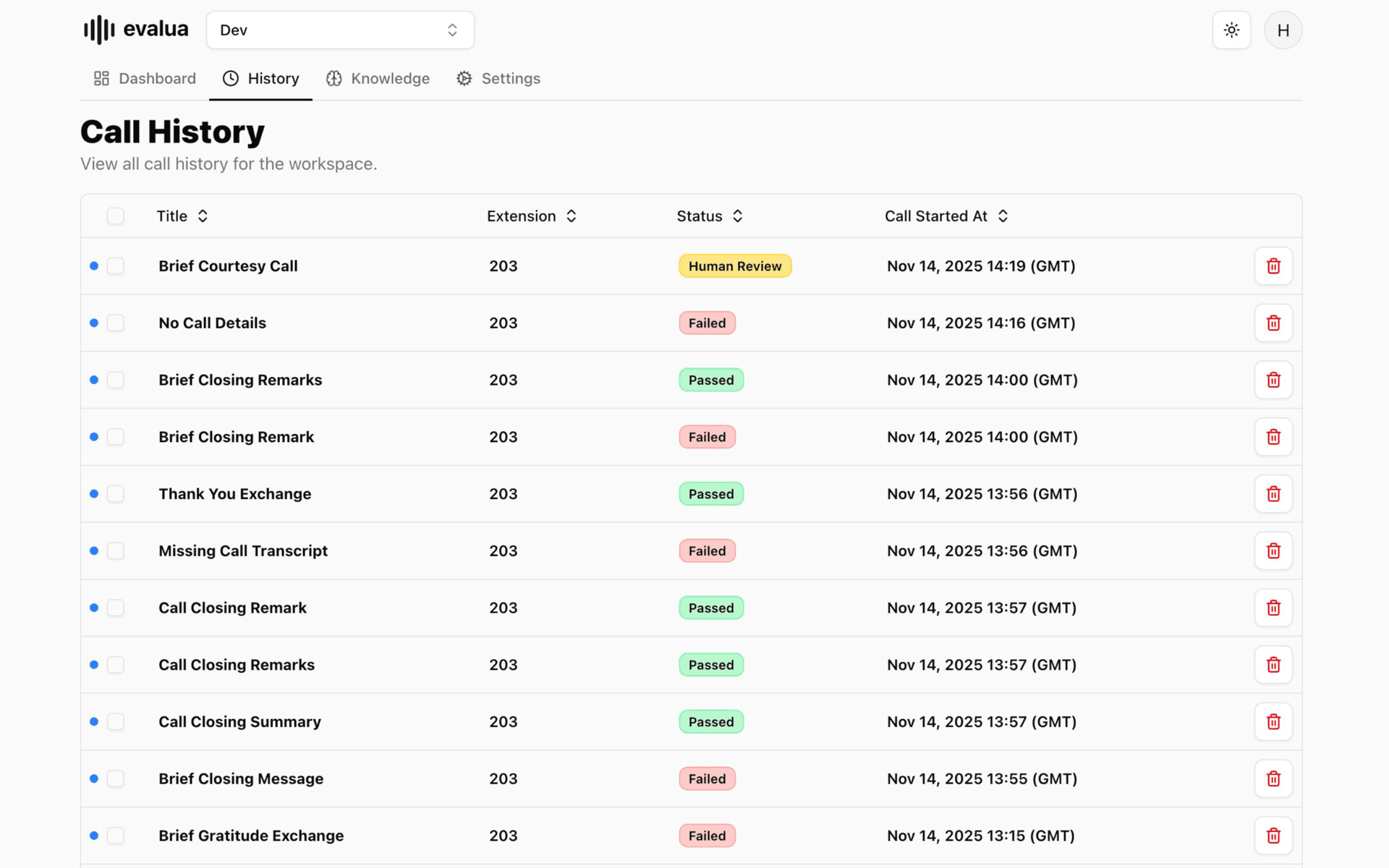Sort entries by the Extension column

pyautogui.click(x=571, y=216)
